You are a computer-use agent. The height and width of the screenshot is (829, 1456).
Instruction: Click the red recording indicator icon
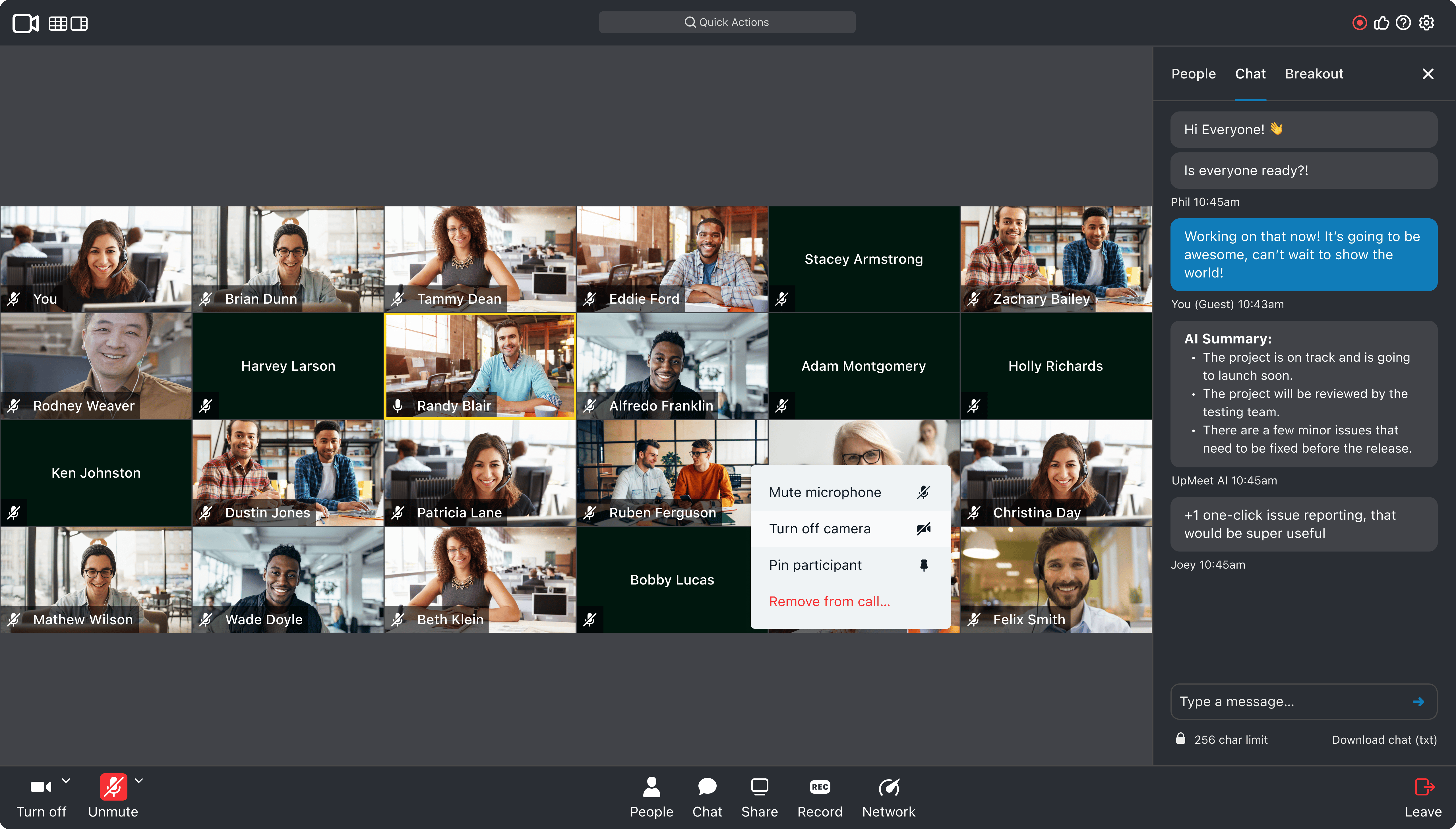point(1360,23)
